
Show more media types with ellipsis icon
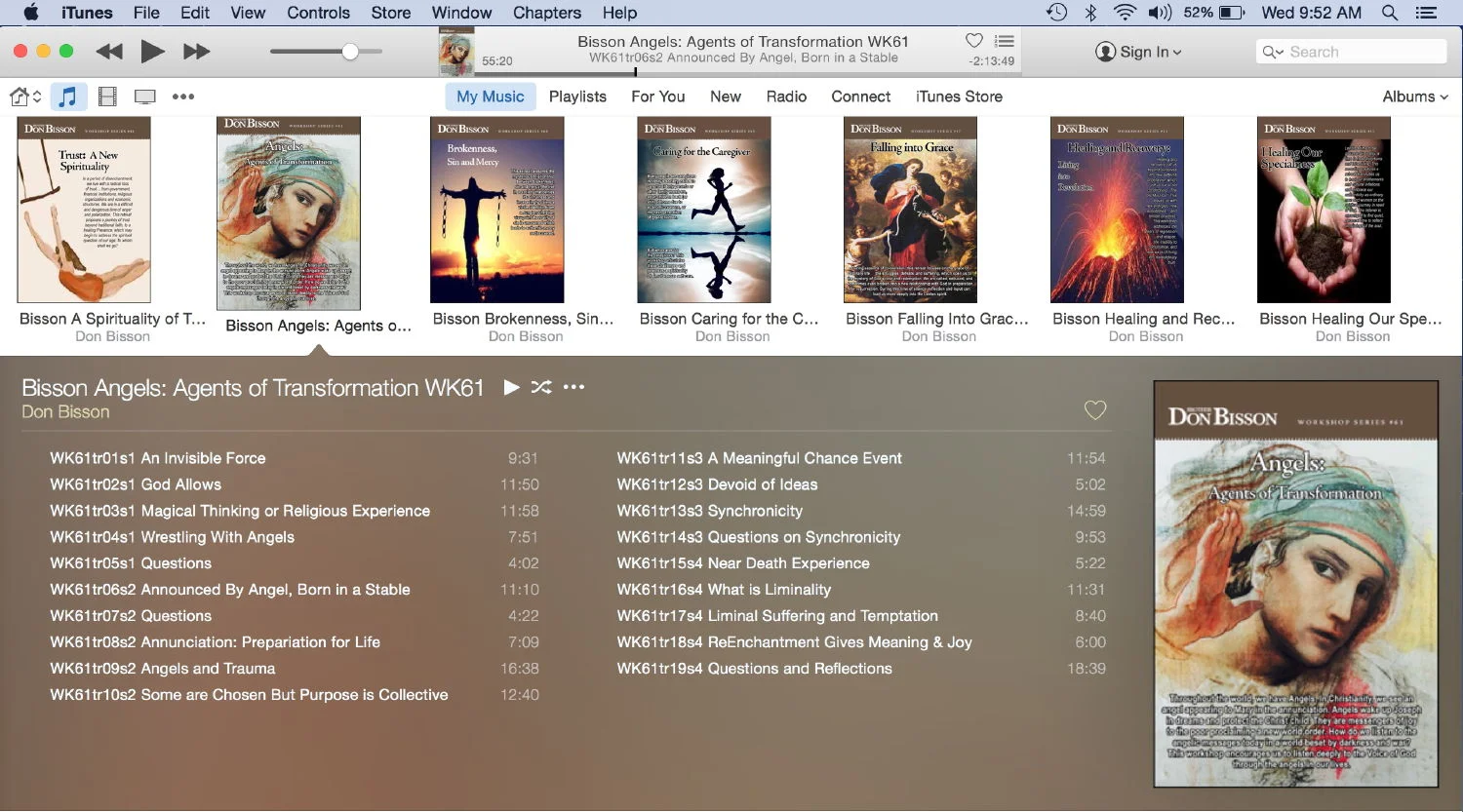coord(183,97)
